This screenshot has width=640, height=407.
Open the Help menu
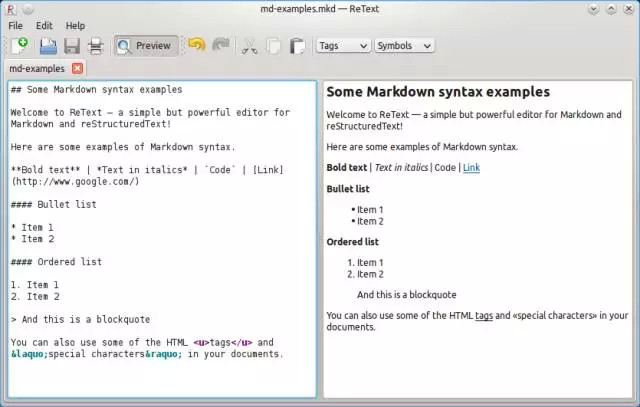coord(76,26)
